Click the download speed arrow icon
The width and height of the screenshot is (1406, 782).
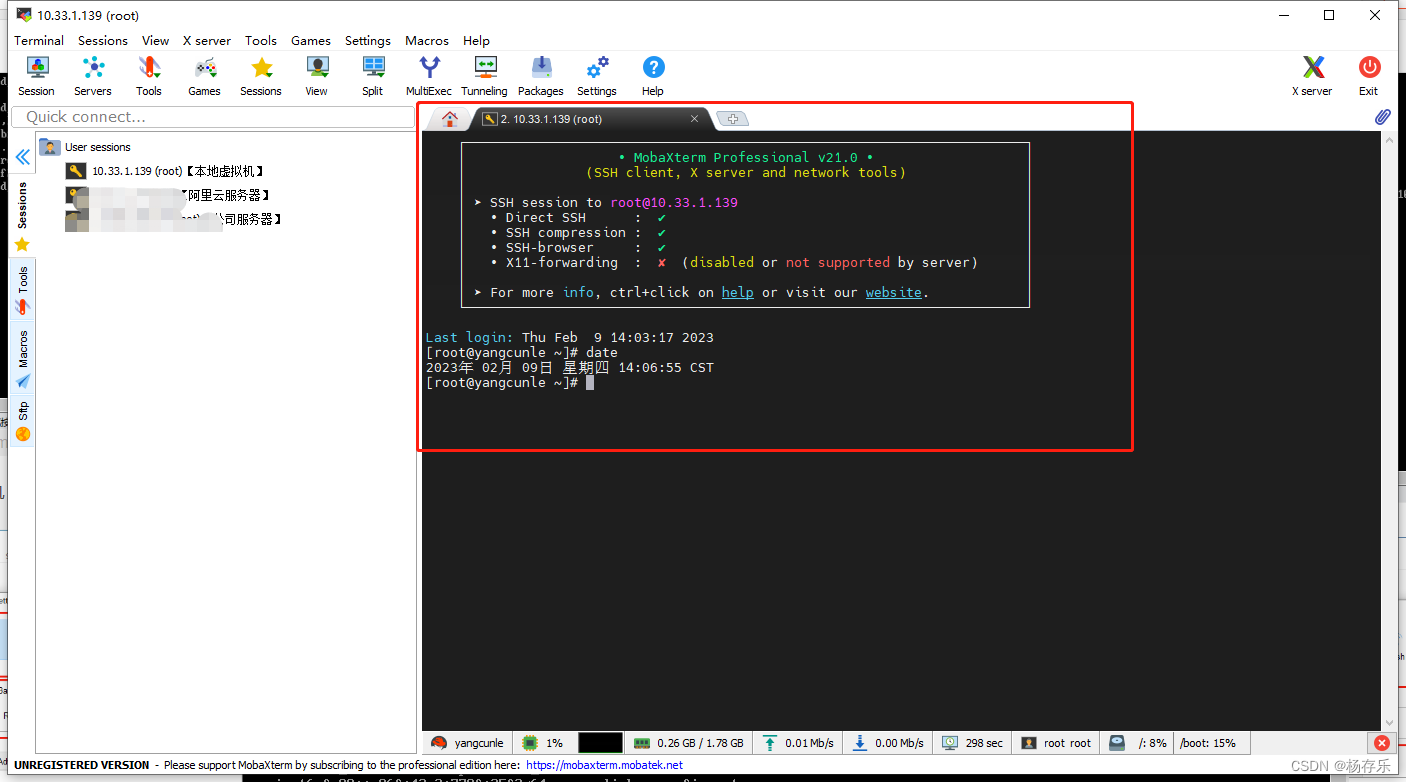point(859,743)
